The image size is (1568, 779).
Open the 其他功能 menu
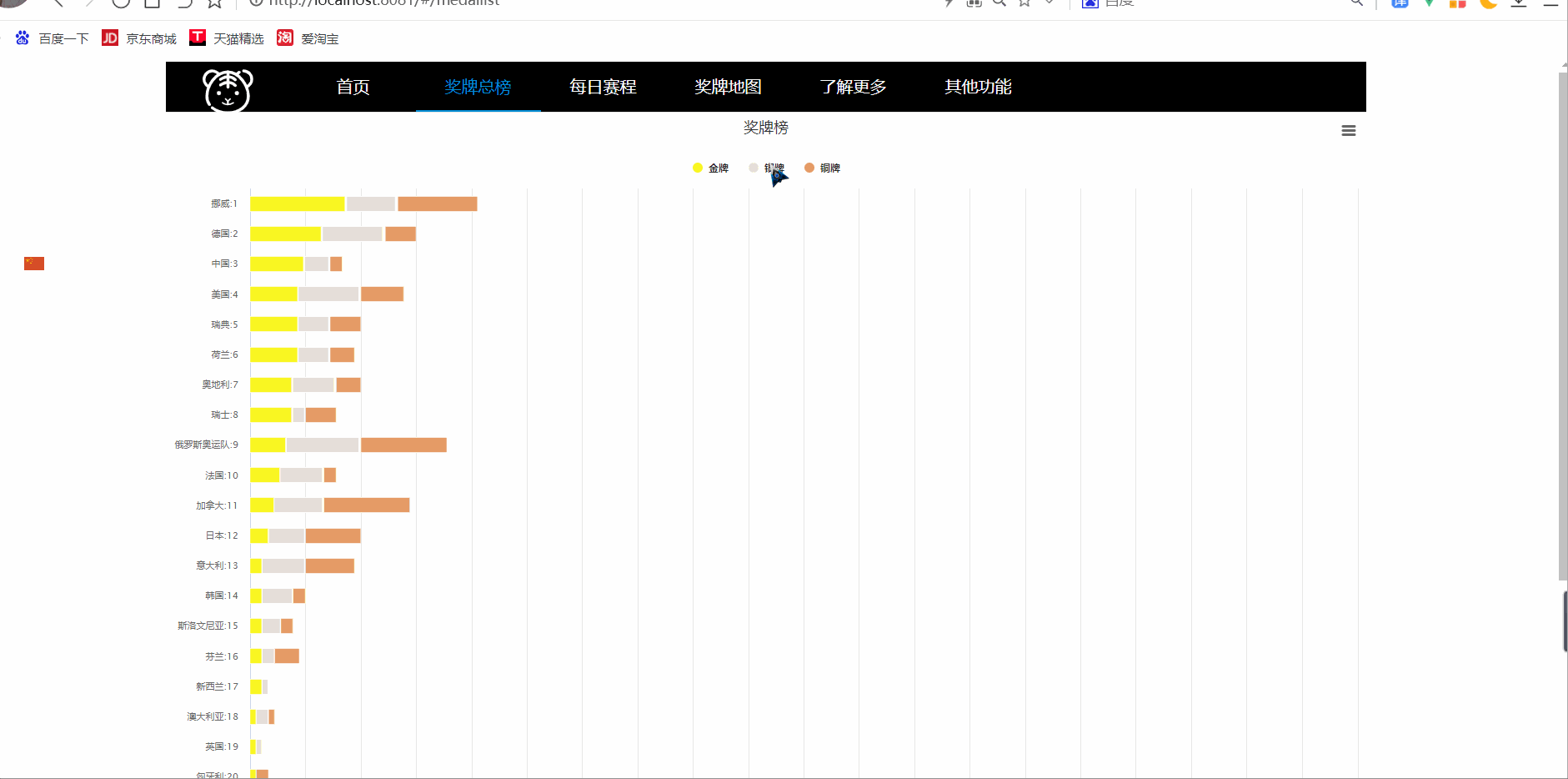pos(978,87)
